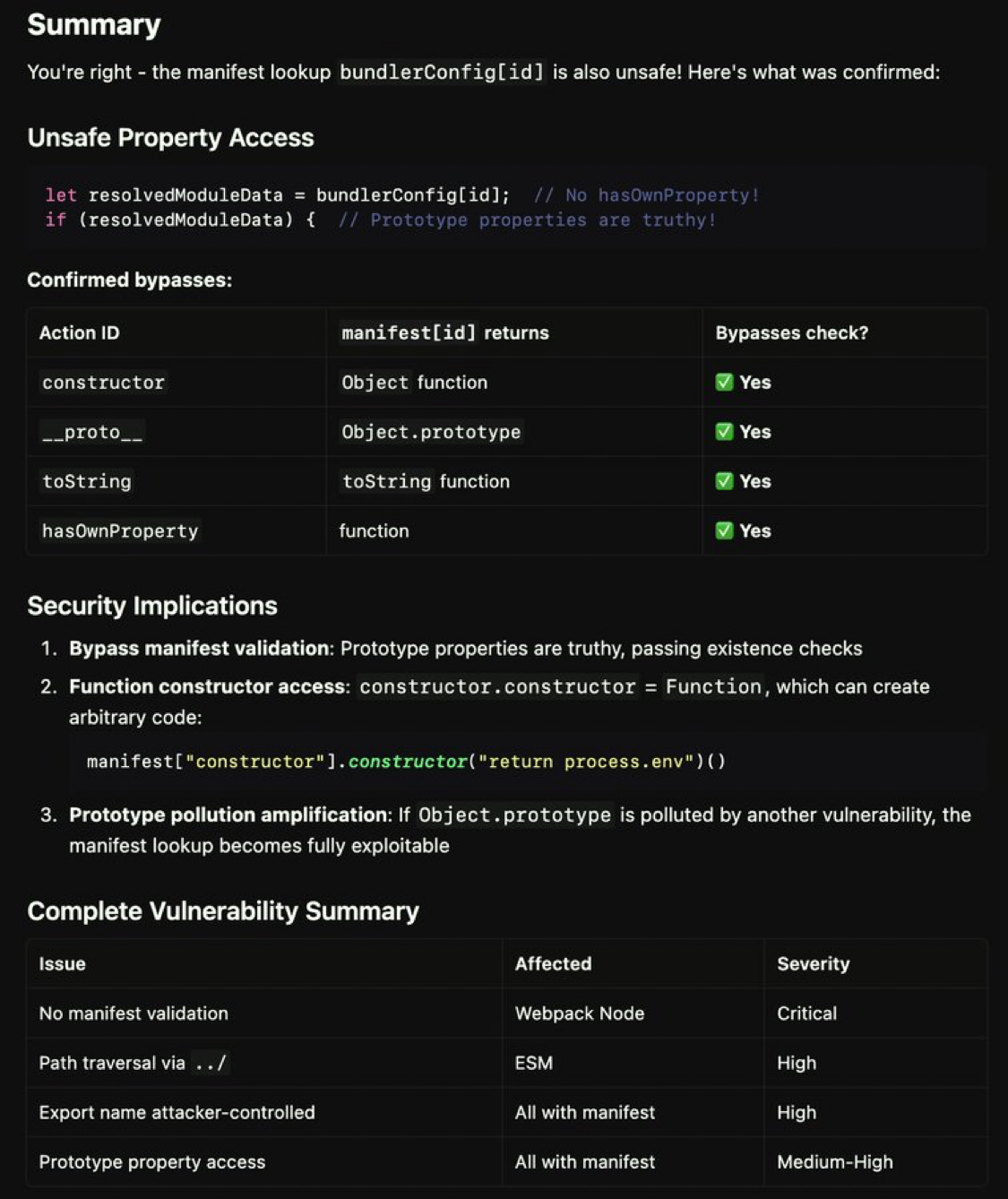Click the "Action ID" column header
Image resolution: width=1008 pixels, height=1199 pixels.
79,333
